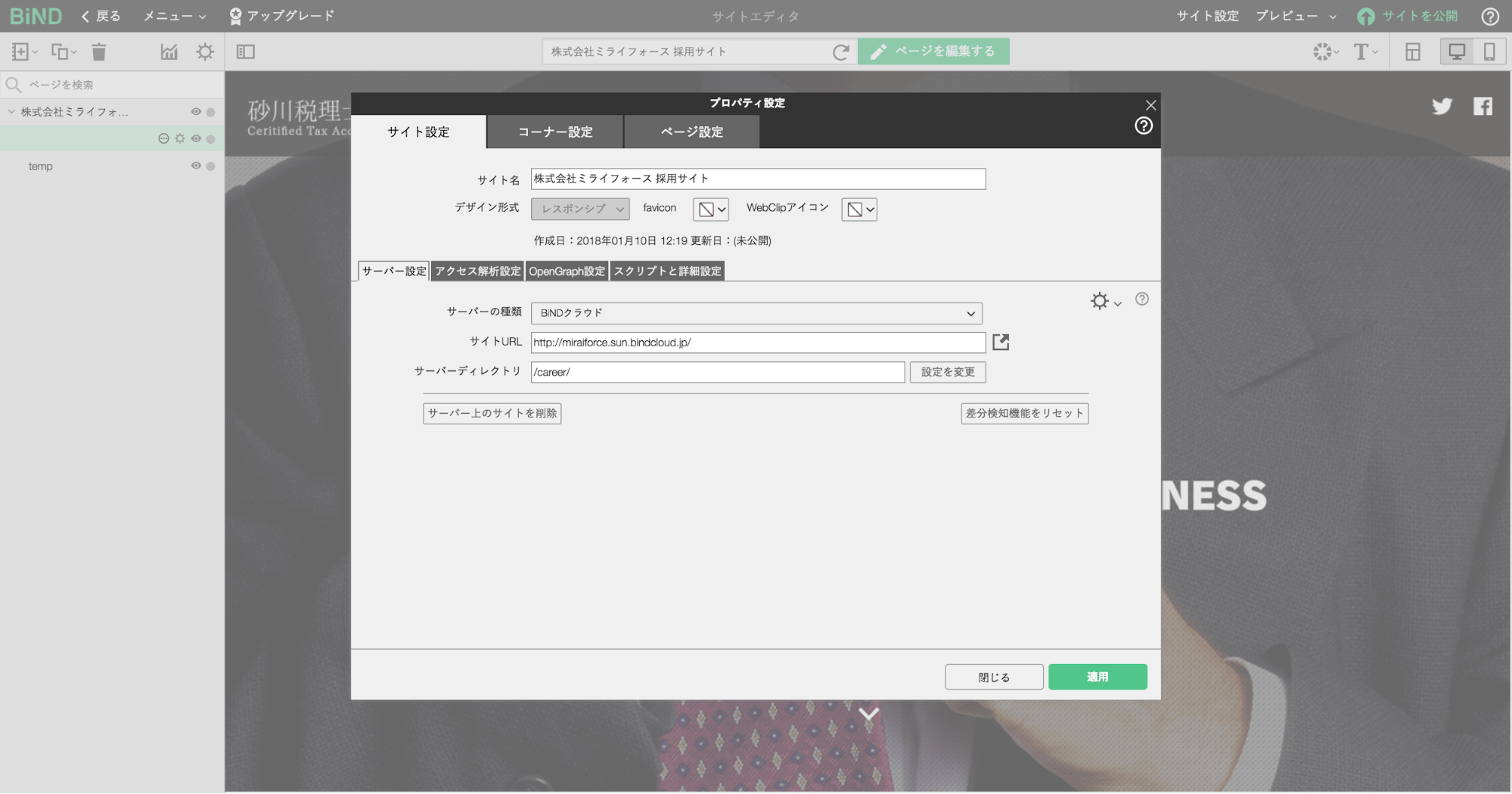Viewport: 1512px width, 794px height.
Task: Open the help icon in top bar
Action: click(x=1490, y=16)
